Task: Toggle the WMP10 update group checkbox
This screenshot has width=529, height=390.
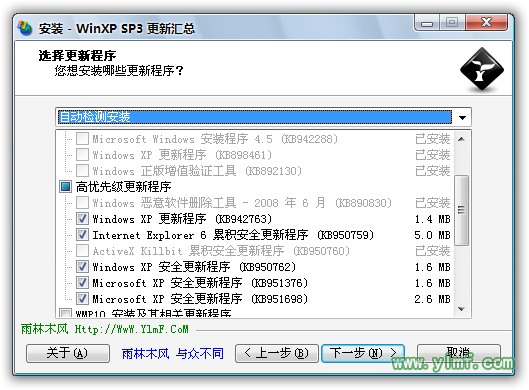Action: 65,313
